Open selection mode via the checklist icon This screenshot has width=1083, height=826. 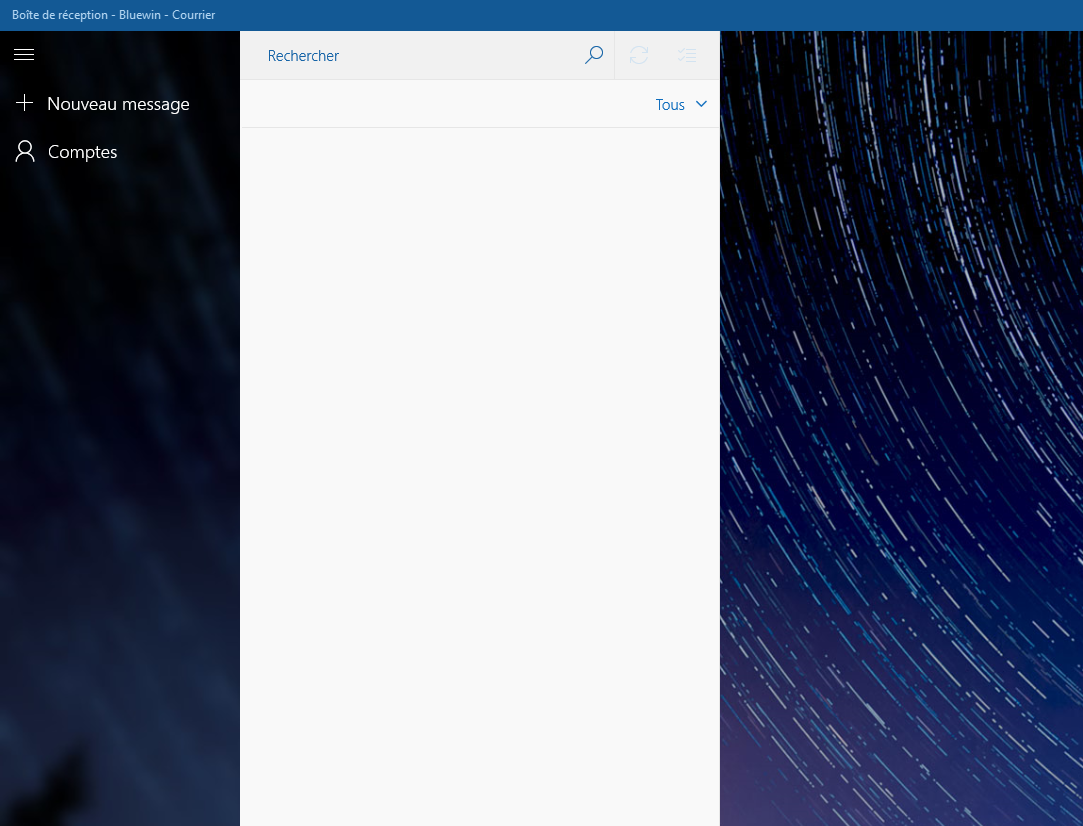[x=686, y=55]
